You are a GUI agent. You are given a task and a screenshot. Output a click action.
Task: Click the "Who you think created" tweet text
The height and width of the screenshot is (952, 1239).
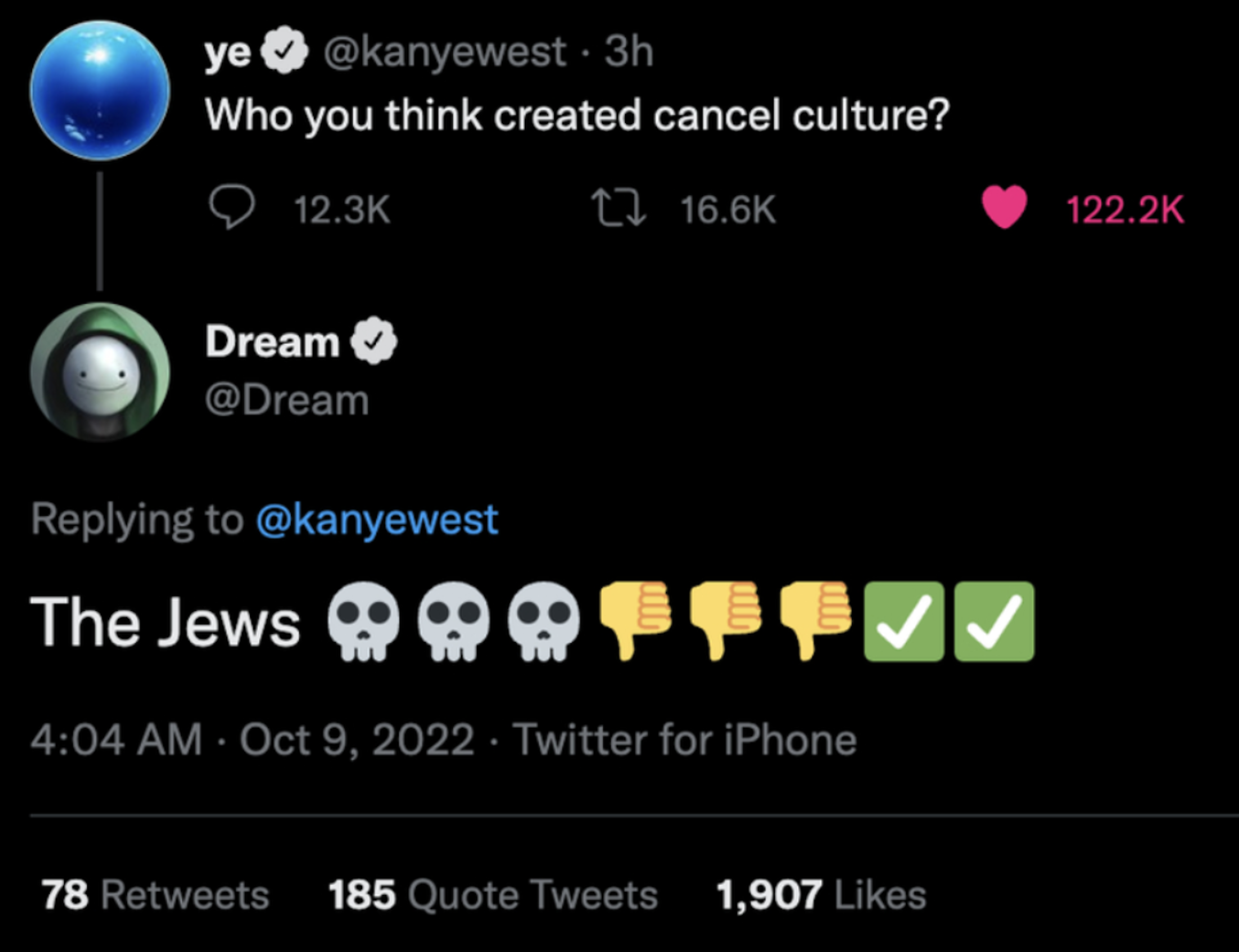point(576,115)
